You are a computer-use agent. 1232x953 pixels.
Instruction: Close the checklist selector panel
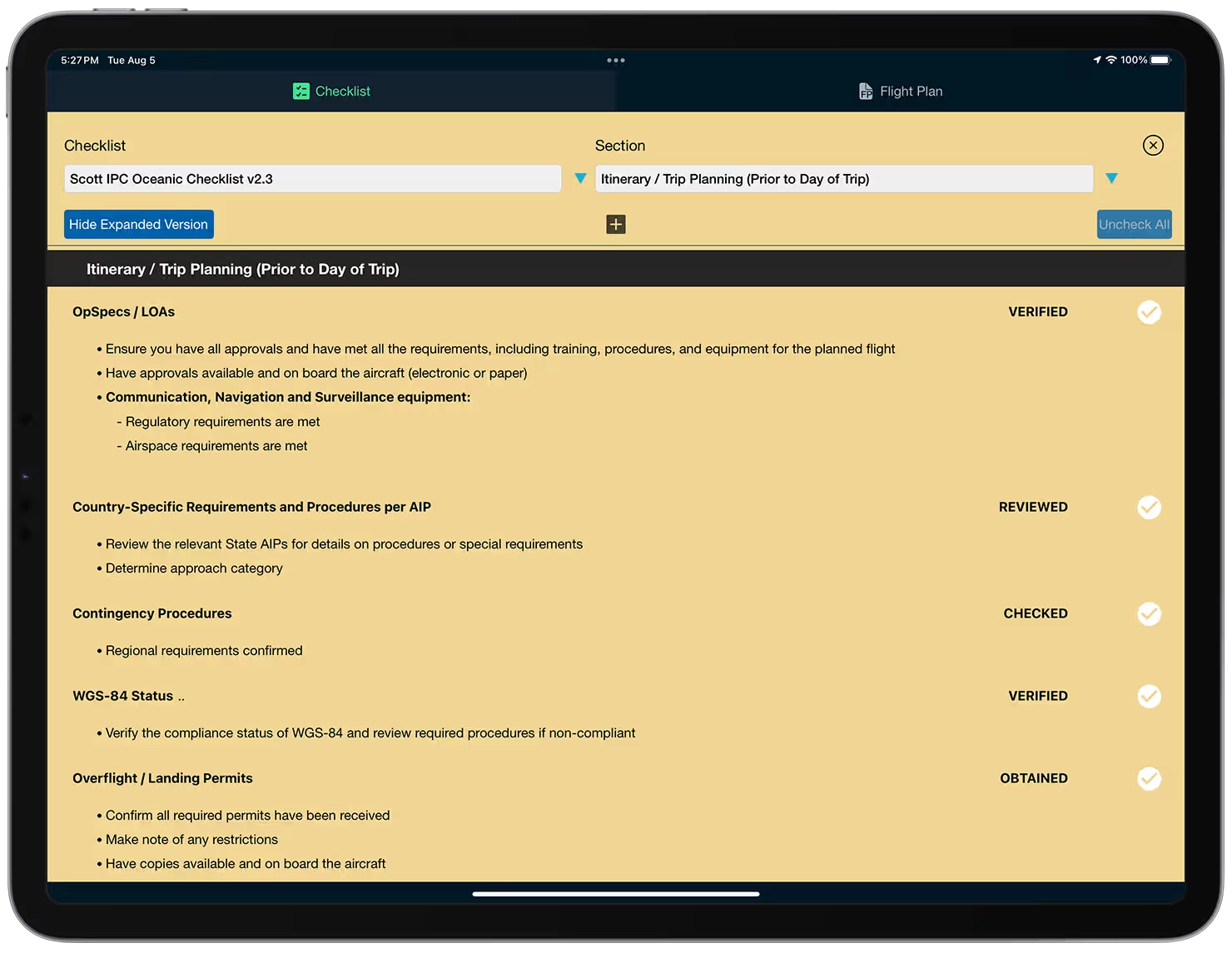(1153, 146)
